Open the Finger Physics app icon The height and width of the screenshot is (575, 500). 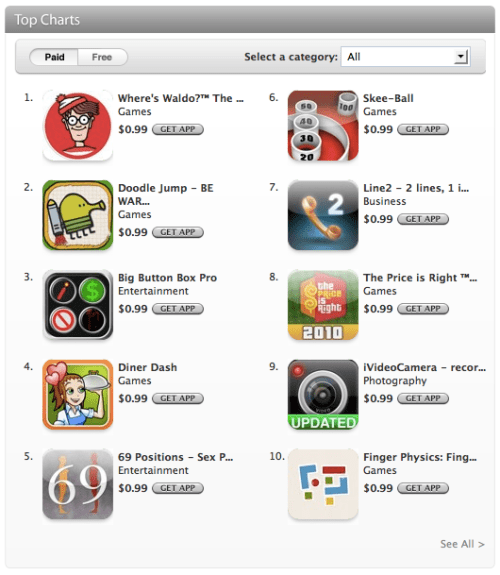click(323, 484)
